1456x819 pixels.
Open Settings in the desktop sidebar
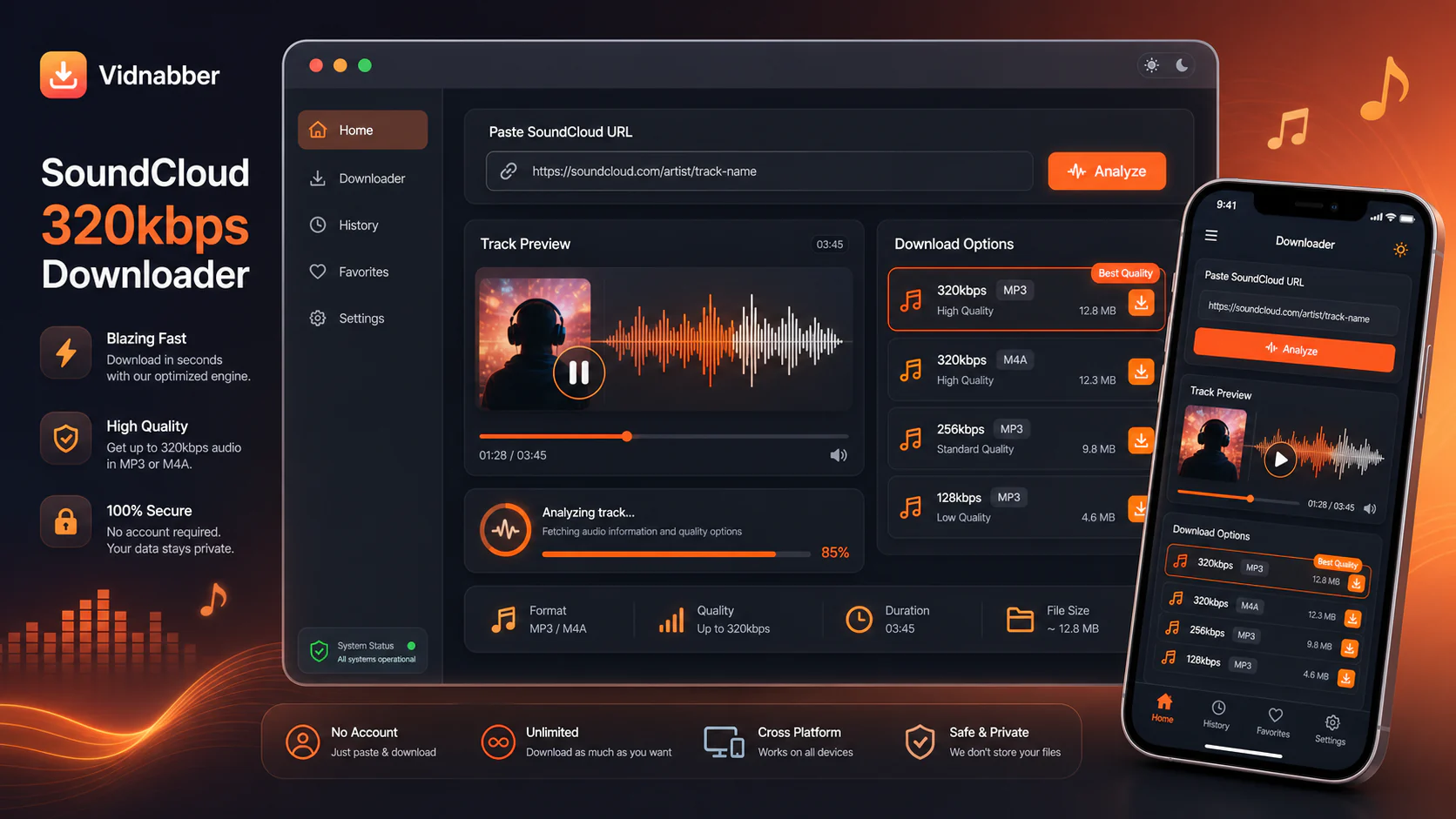362,319
